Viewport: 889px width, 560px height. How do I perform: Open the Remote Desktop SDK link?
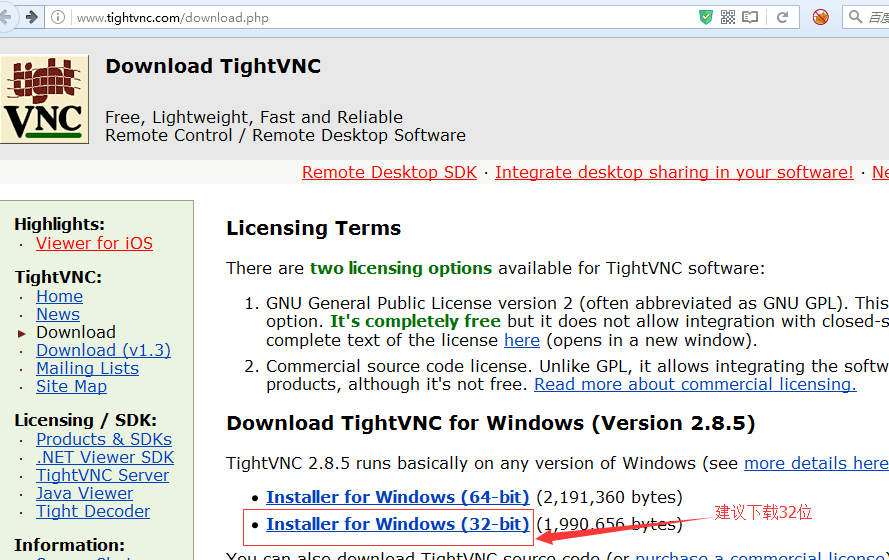pyautogui.click(x=390, y=172)
